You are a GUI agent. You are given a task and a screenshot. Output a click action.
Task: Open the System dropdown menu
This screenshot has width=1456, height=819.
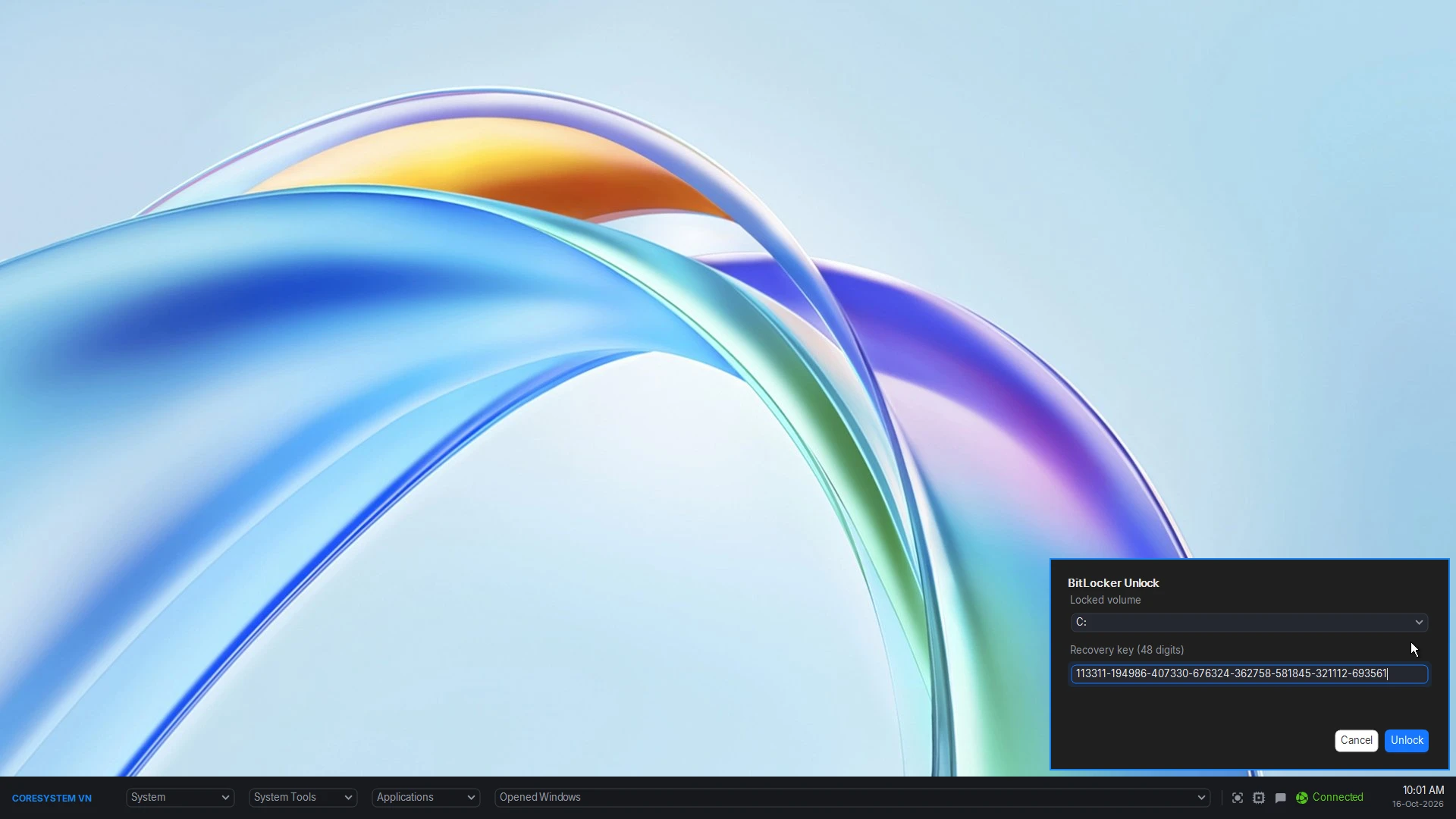tap(180, 798)
